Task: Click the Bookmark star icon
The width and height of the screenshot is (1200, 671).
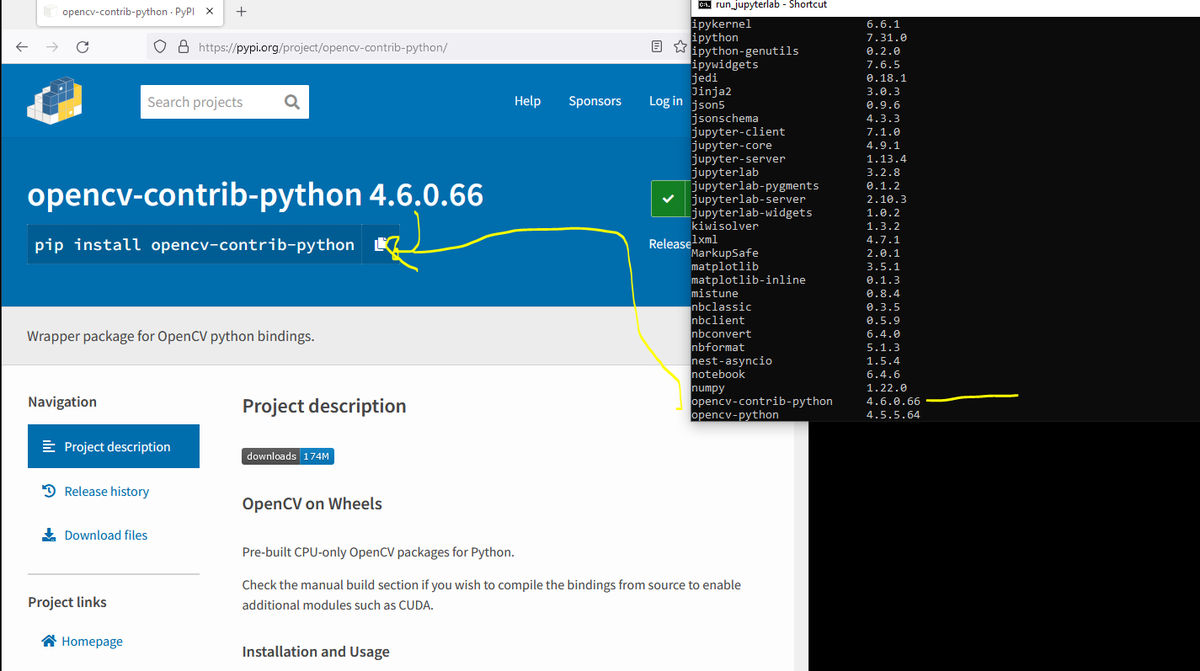Action: [x=680, y=47]
